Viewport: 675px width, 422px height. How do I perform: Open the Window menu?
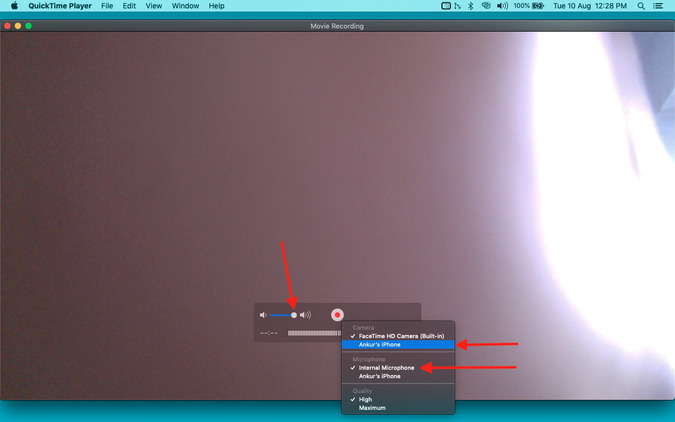point(185,6)
